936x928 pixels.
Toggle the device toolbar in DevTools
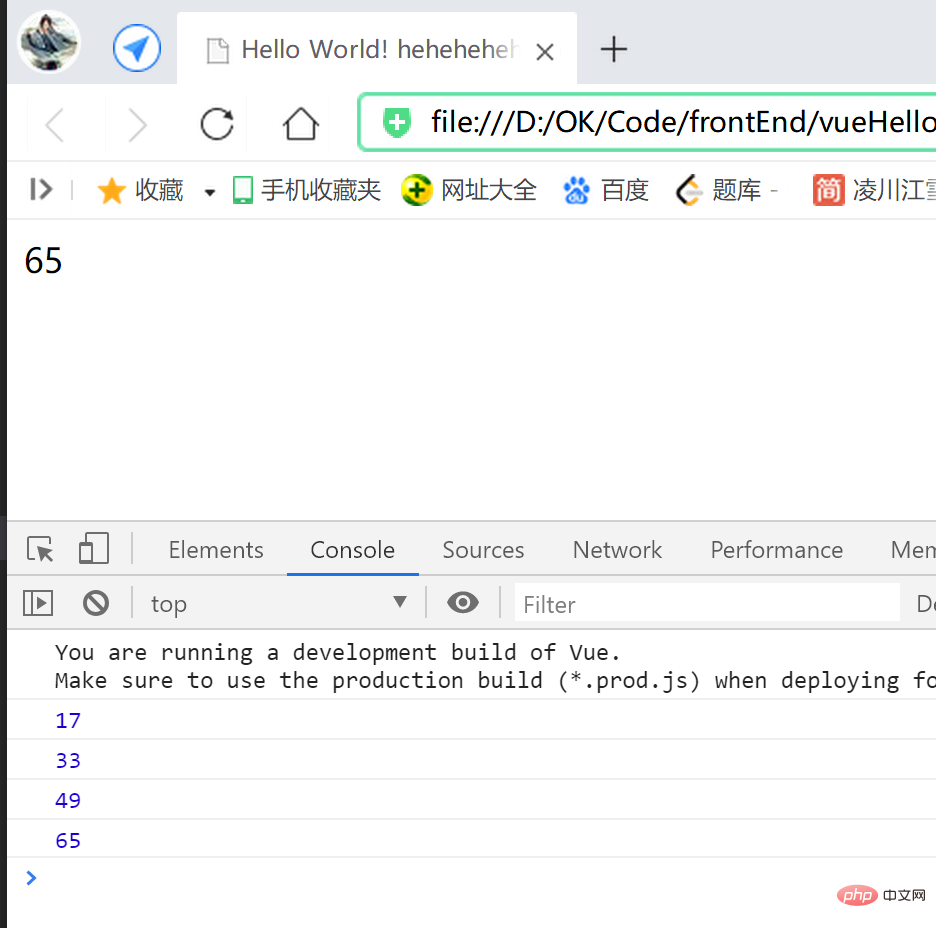coord(93,549)
